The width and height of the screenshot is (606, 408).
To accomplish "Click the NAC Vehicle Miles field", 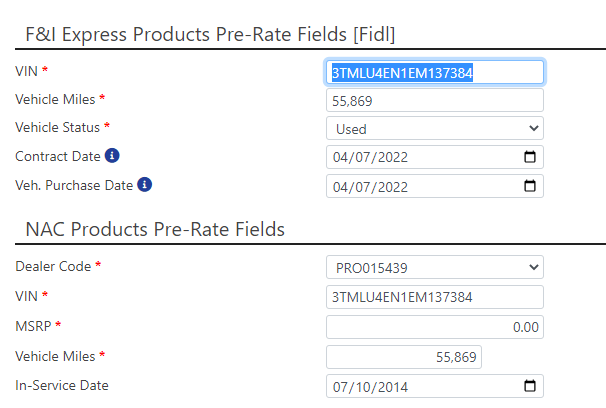I will [x=404, y=357].
